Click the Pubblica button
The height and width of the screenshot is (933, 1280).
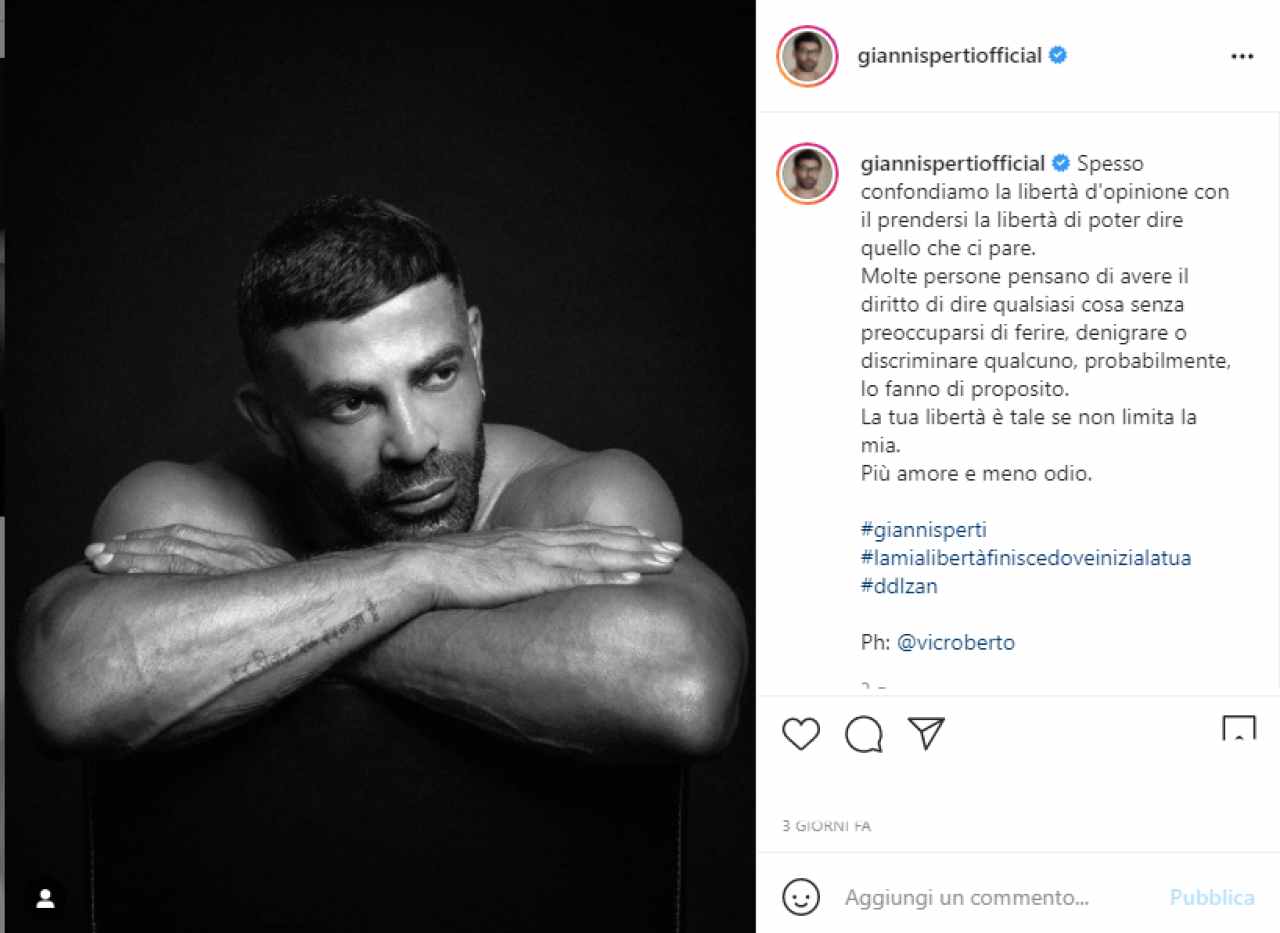1212,898
